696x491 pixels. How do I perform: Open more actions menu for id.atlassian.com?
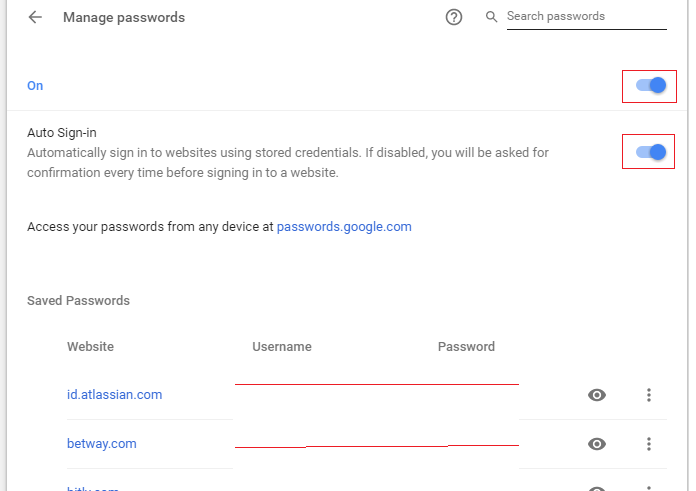649,395
